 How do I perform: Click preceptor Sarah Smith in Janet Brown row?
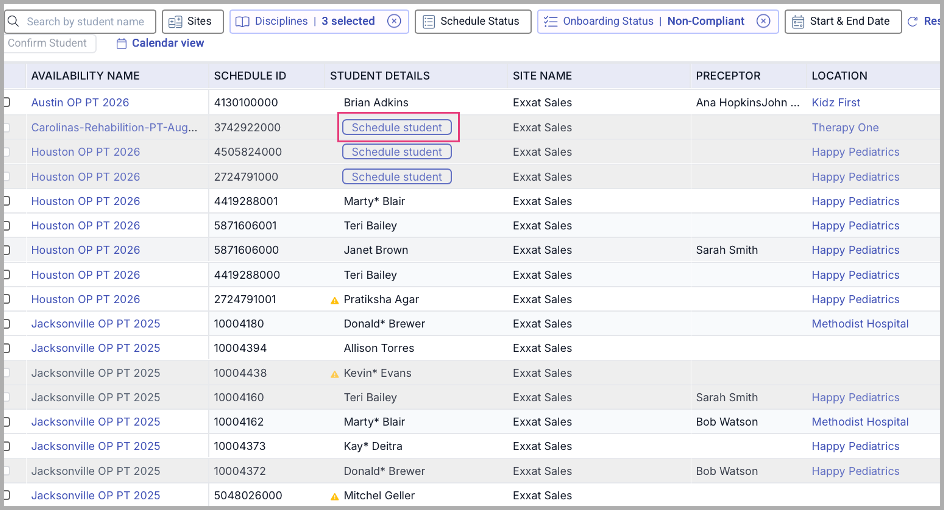tap(727, 250)
